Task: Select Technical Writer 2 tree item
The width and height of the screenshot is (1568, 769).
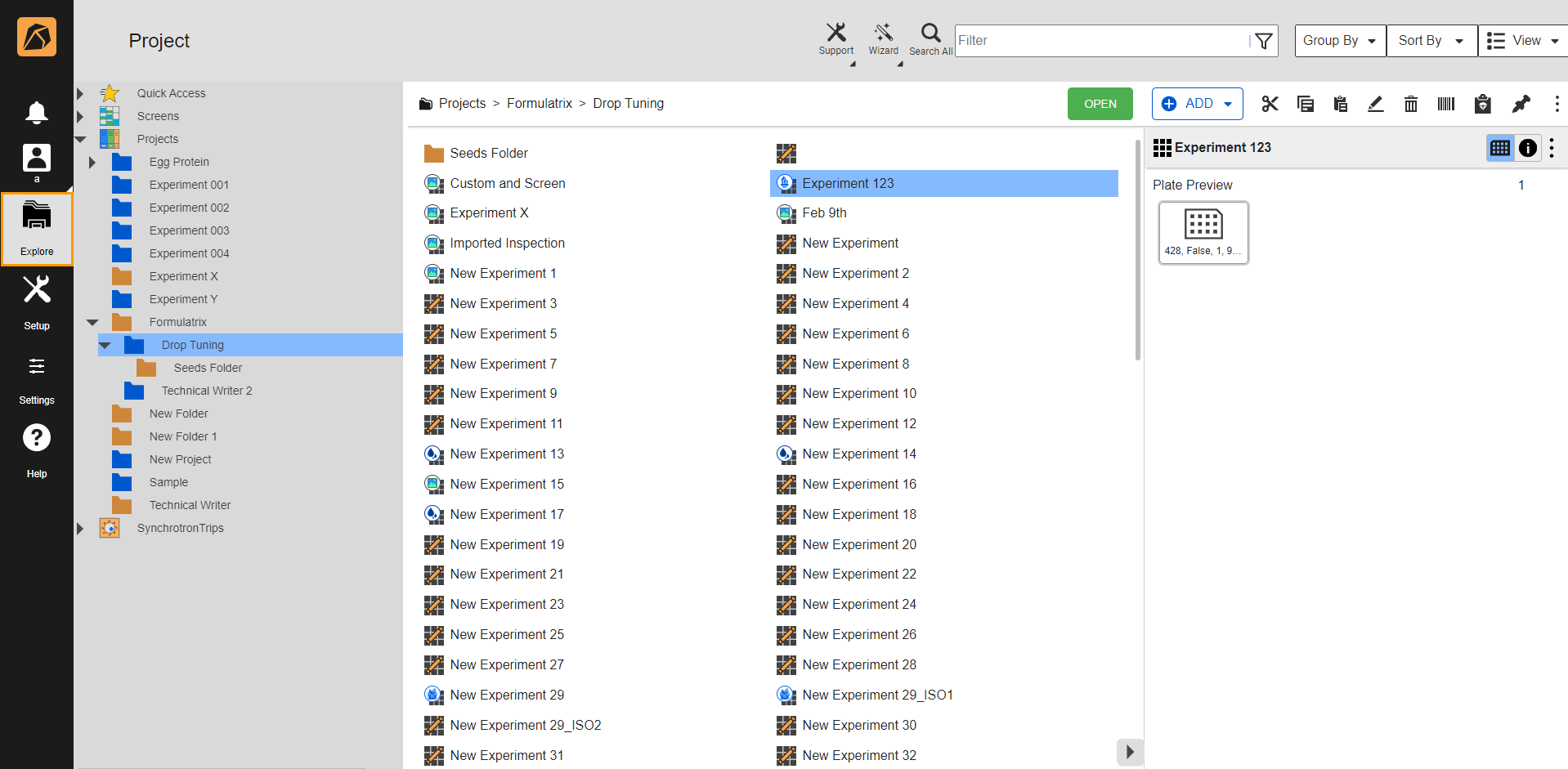Action: pyautogui.click(x=206, y=391)
